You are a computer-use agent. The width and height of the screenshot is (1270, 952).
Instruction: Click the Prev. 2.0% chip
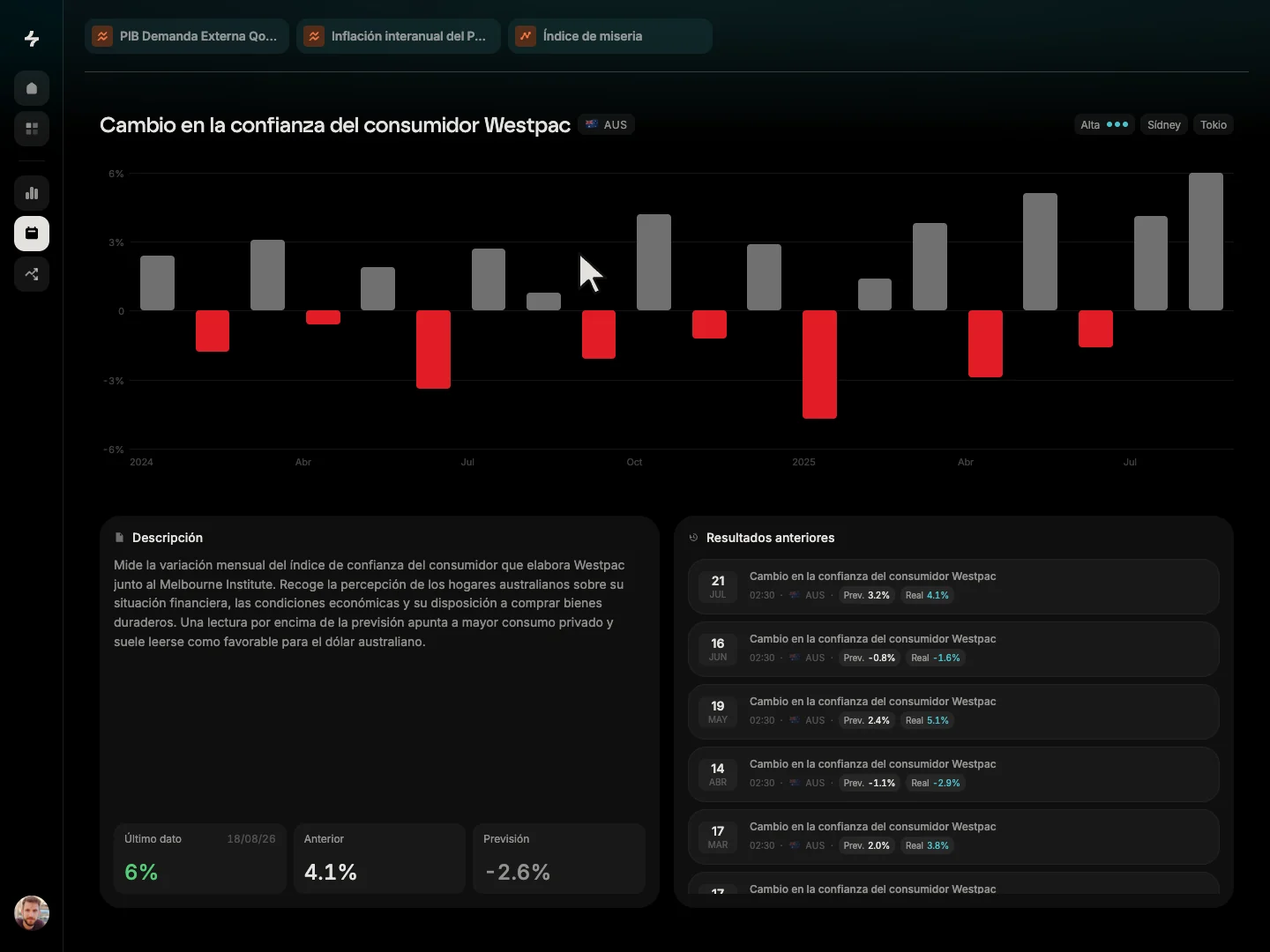point(866,845)
